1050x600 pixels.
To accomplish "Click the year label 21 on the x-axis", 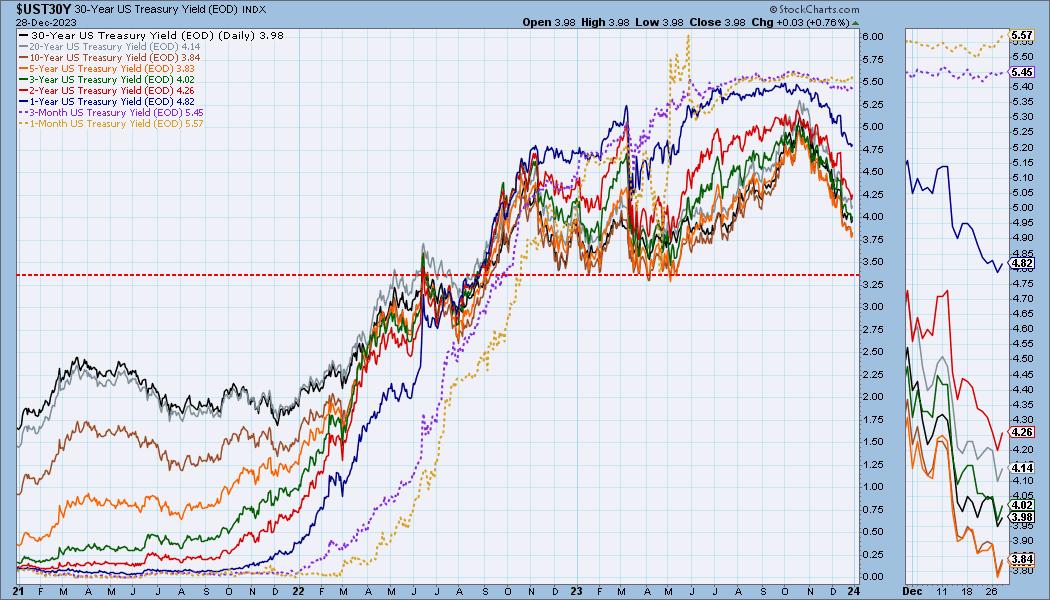I will [x=19, y=591].
